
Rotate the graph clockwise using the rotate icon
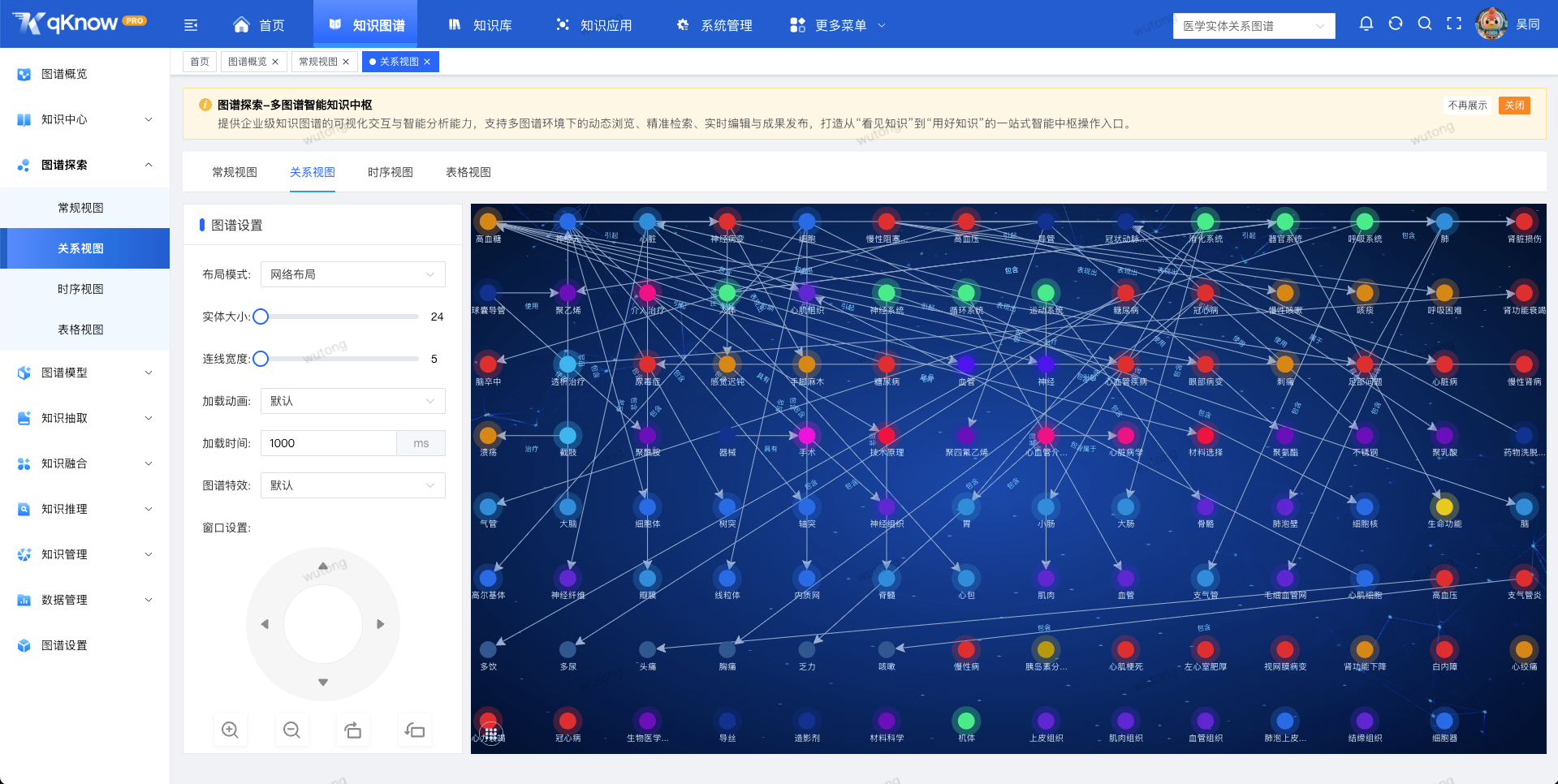pyautogui.click(x=353, y=729)
